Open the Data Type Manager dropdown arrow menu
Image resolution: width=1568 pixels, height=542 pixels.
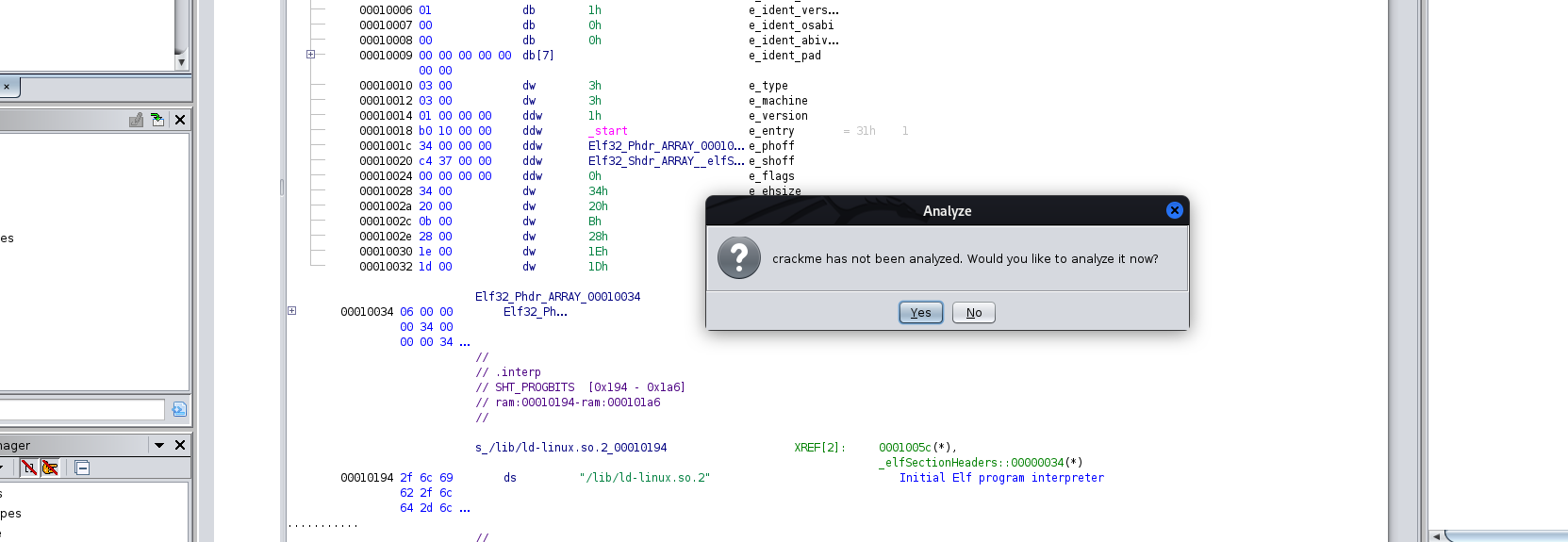159,445
